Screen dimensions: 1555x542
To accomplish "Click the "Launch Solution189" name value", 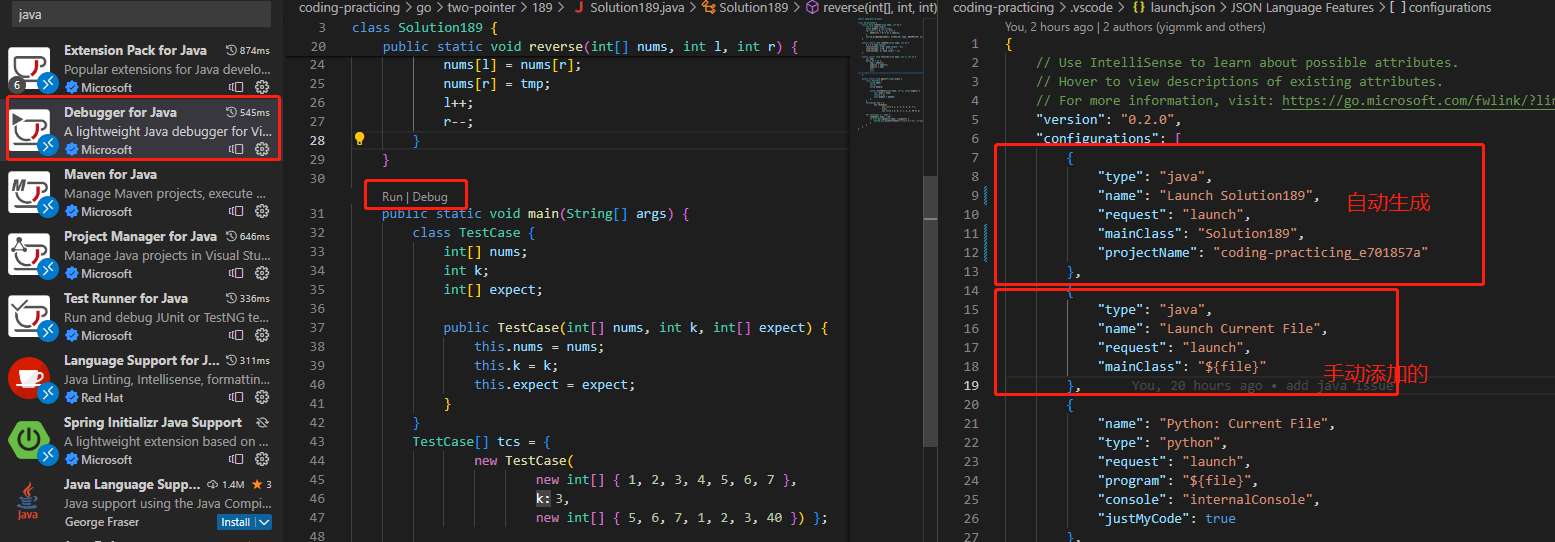I will (1240, 195).
